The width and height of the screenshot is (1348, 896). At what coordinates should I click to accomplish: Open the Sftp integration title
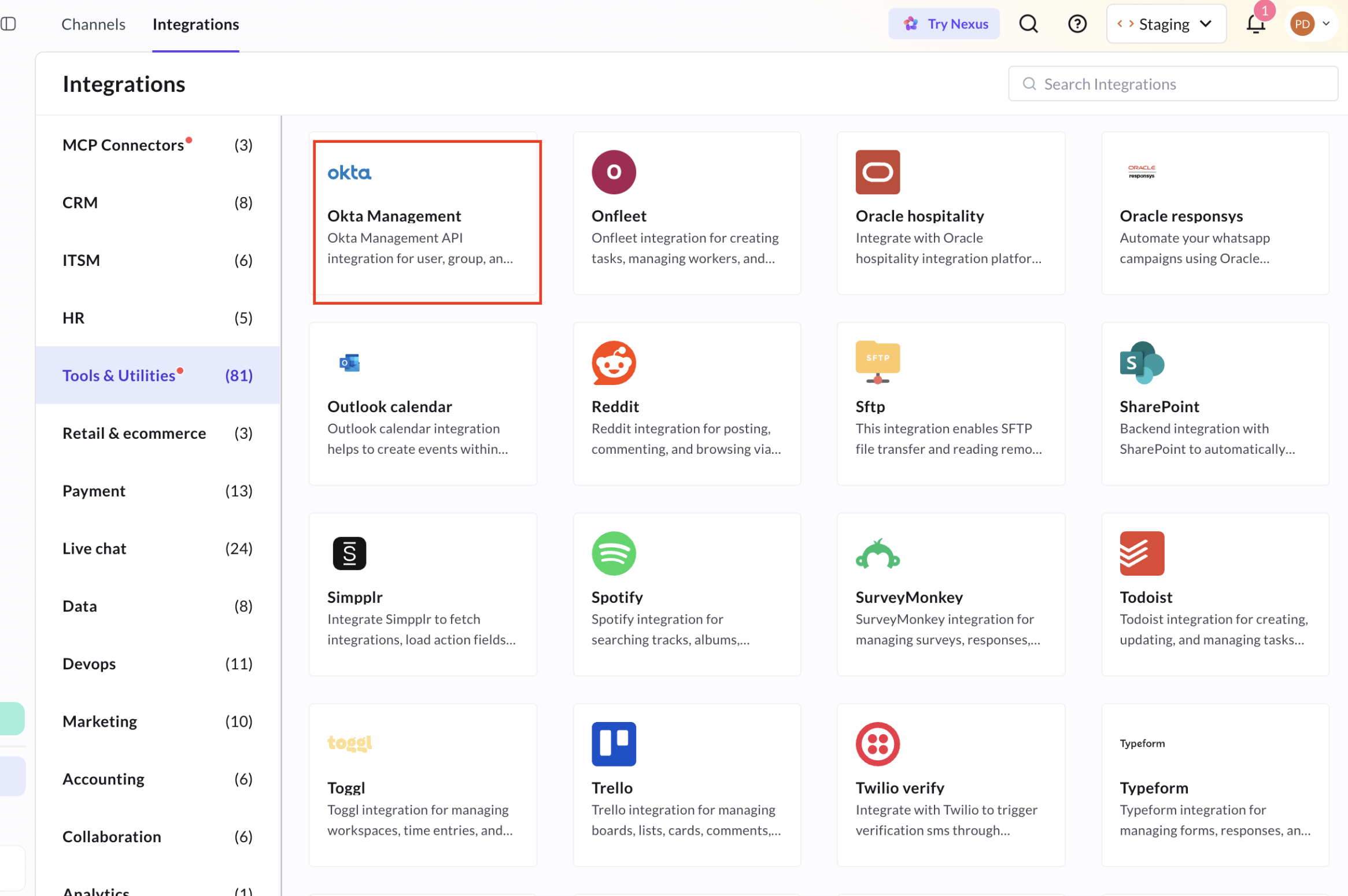(870, 406)
